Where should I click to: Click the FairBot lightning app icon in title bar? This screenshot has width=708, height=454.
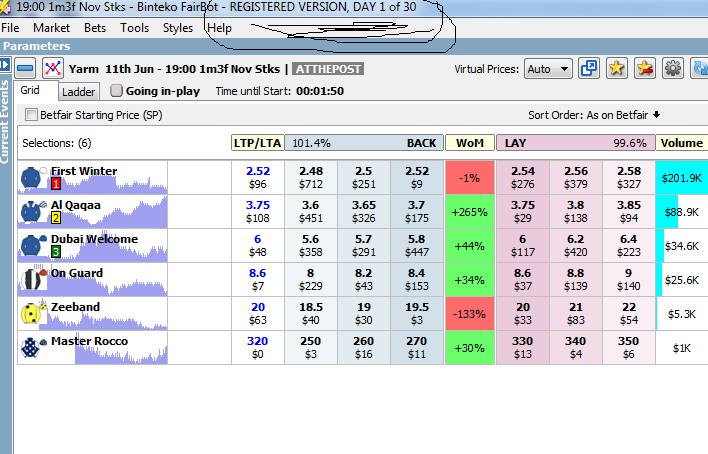click(5, 8)
